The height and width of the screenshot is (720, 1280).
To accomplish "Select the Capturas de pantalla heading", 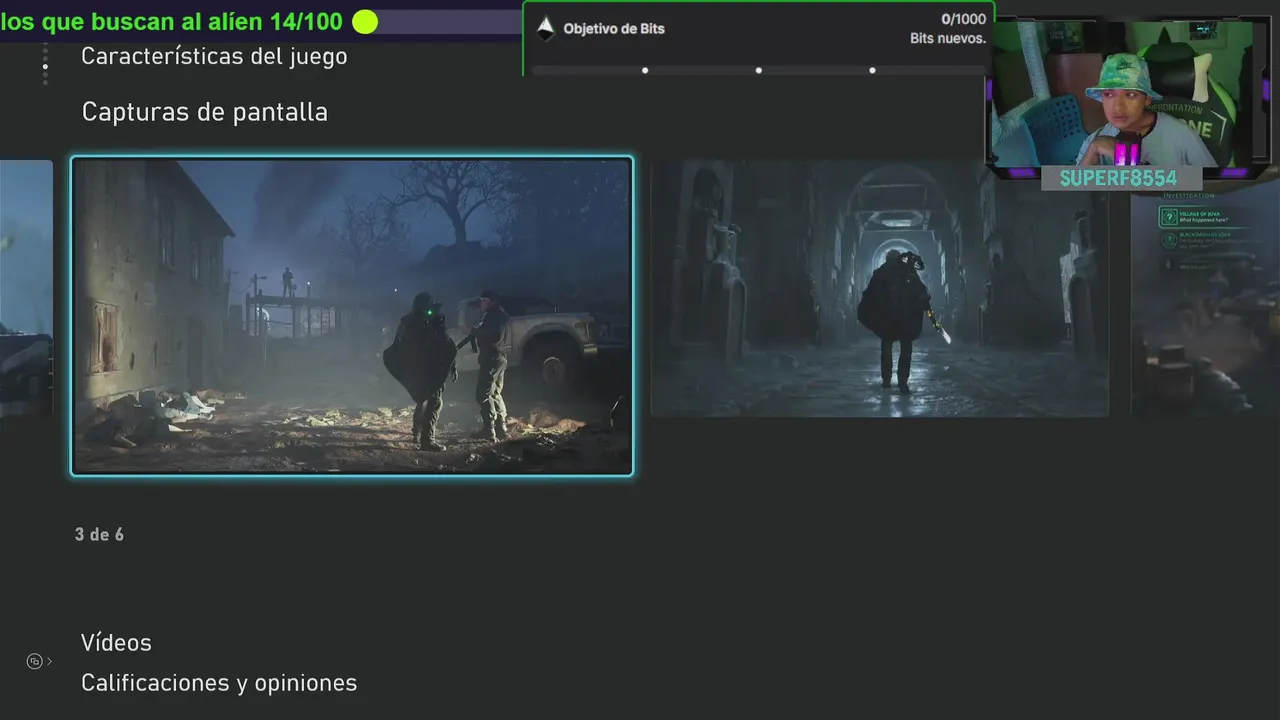I will click(205, 112).
